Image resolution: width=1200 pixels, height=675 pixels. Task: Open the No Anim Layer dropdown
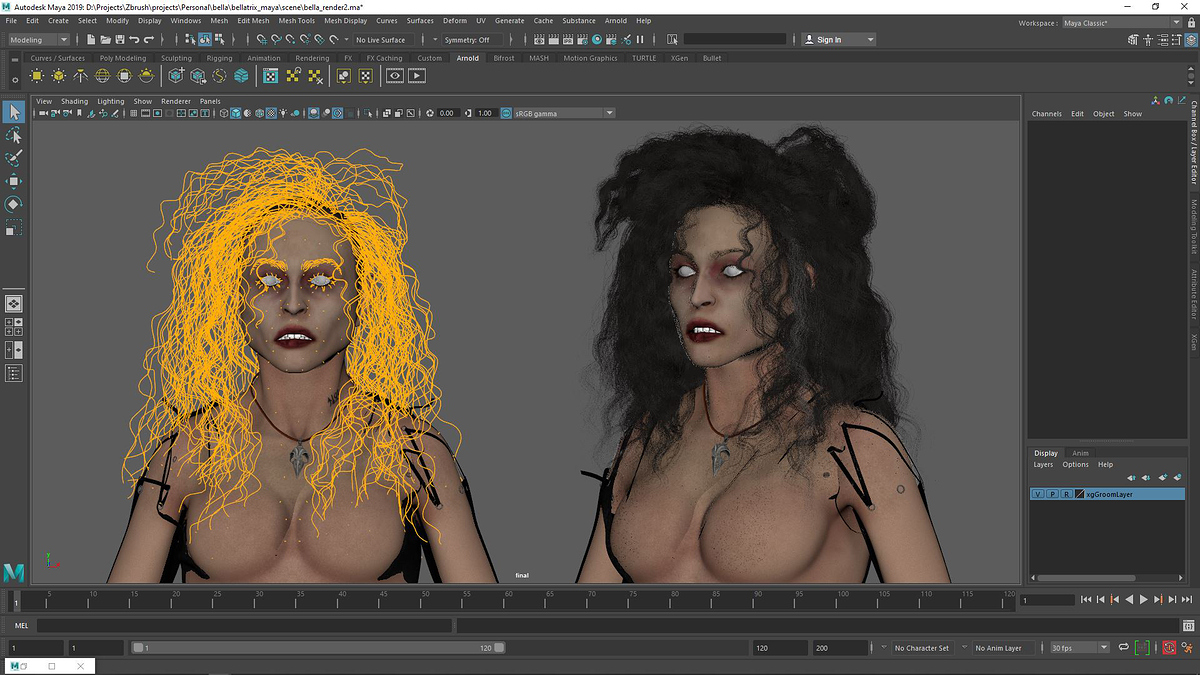(x=1003, y=648)
